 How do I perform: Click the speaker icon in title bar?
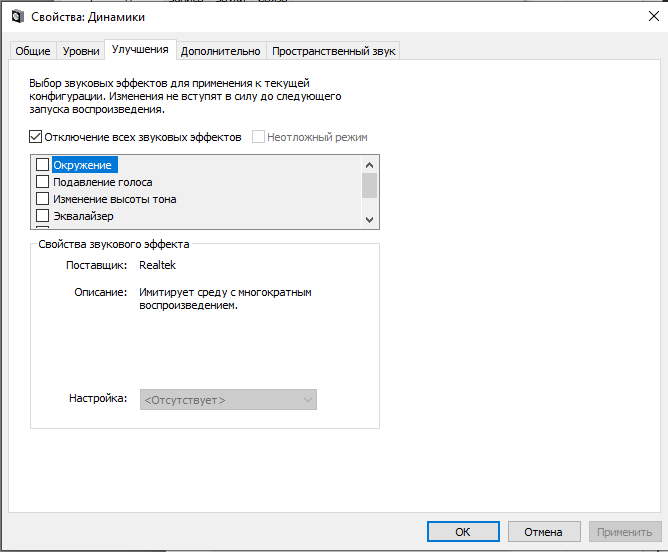17,17
